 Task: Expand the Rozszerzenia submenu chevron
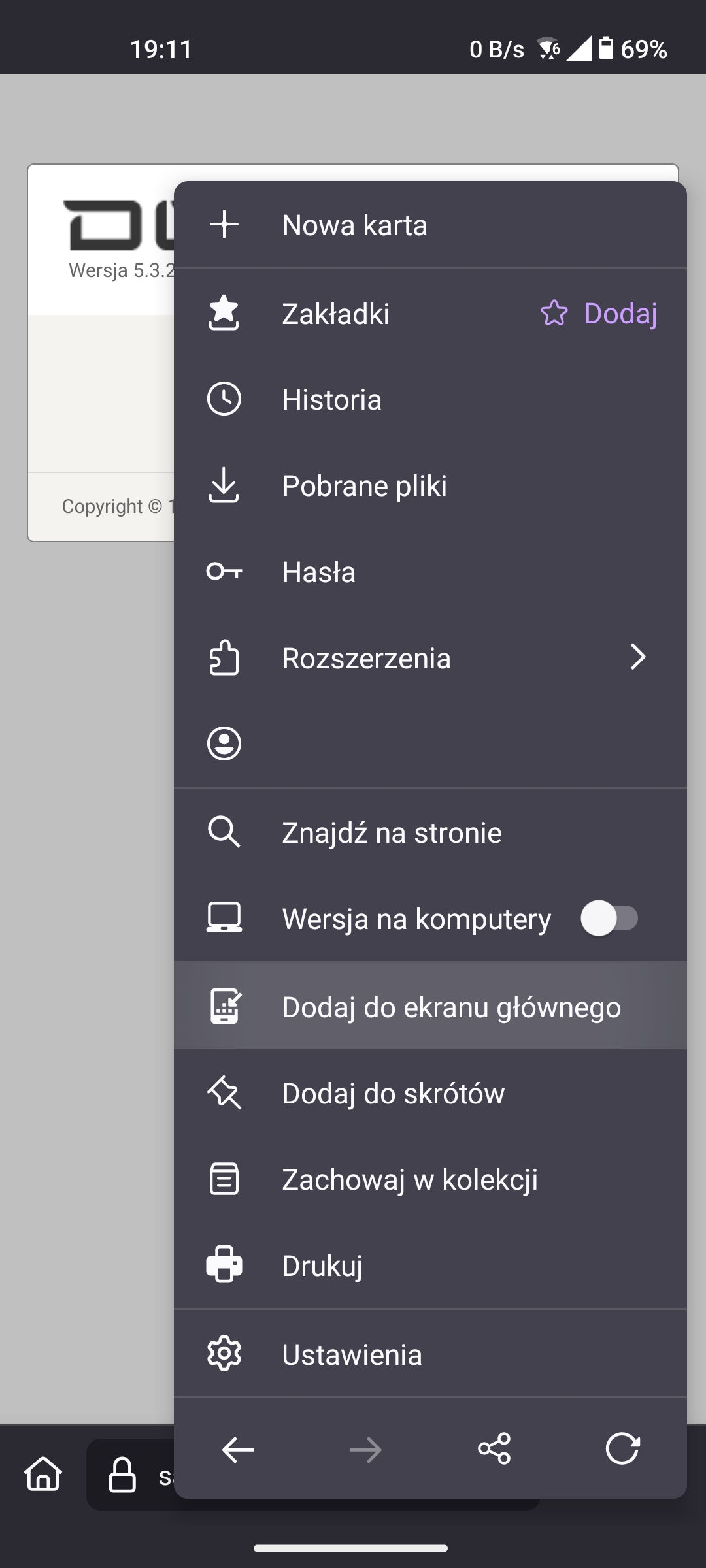637,657
